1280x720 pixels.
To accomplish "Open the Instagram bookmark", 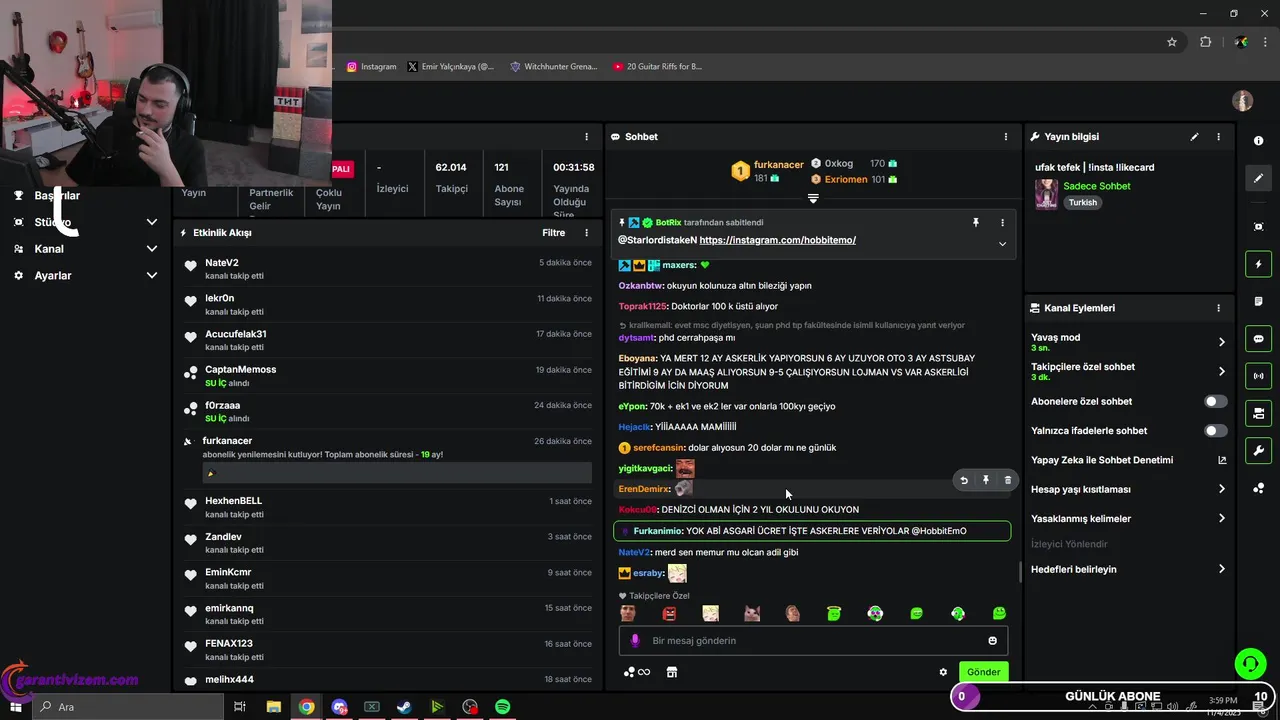I will tap(372, 67).
